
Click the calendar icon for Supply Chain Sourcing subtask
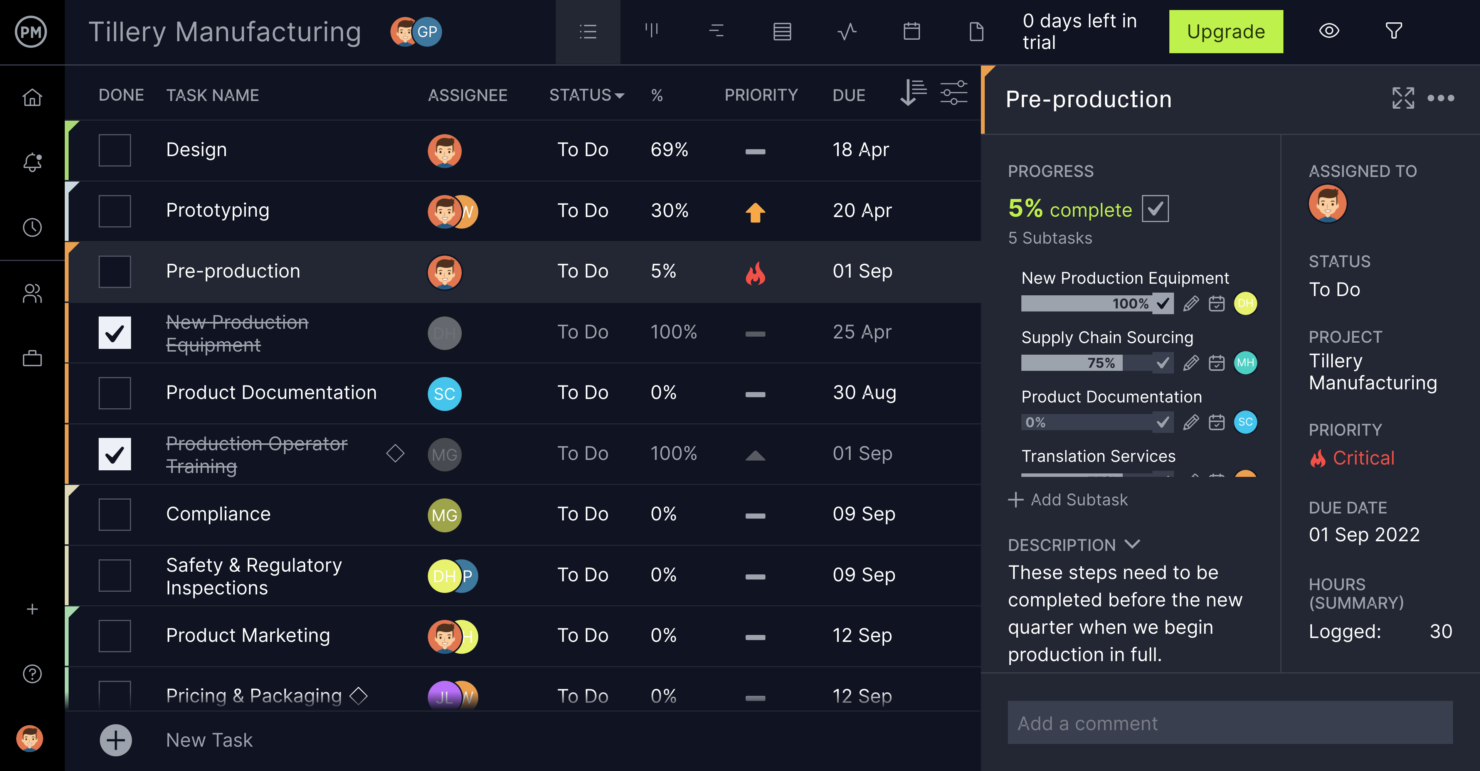1217,363
